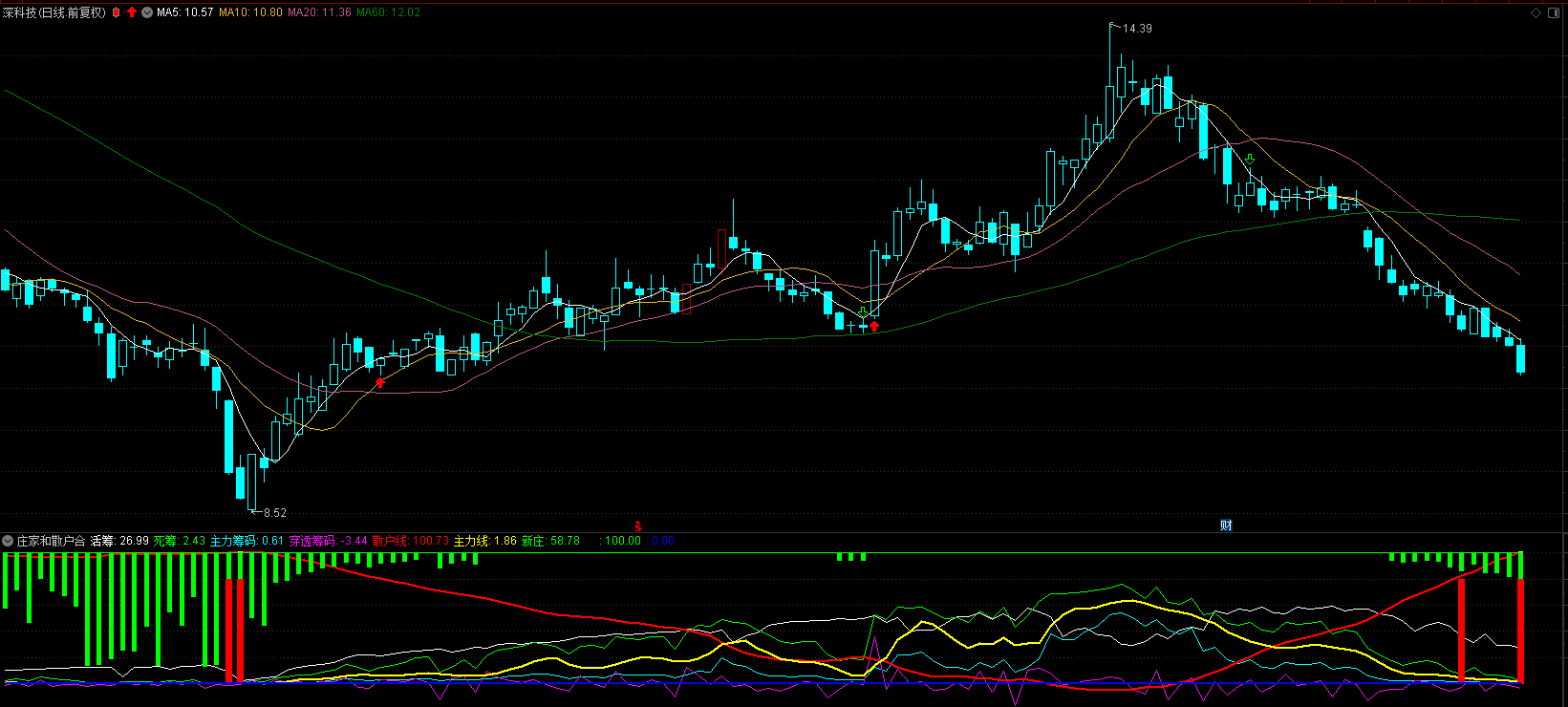The width and height of the screenshot is (1568, 707).
Task: Click the cyan 主力筹码: 0.61 value
Action: [247, 541]
